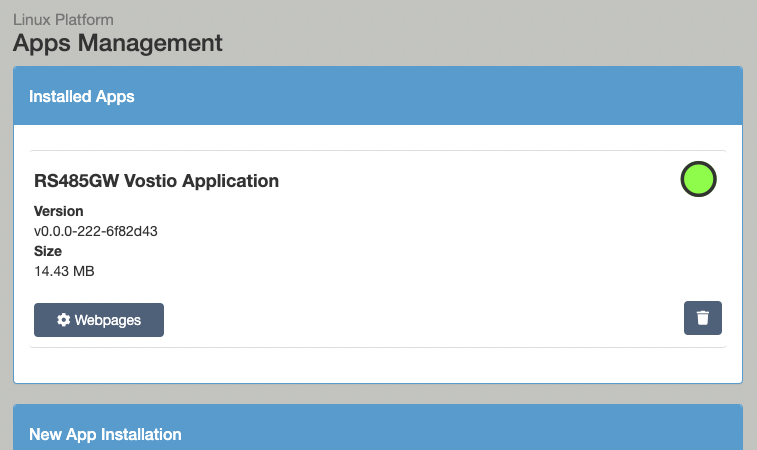Expand the New App Installation panel header

pyautogui.click(x=377, y=434)
